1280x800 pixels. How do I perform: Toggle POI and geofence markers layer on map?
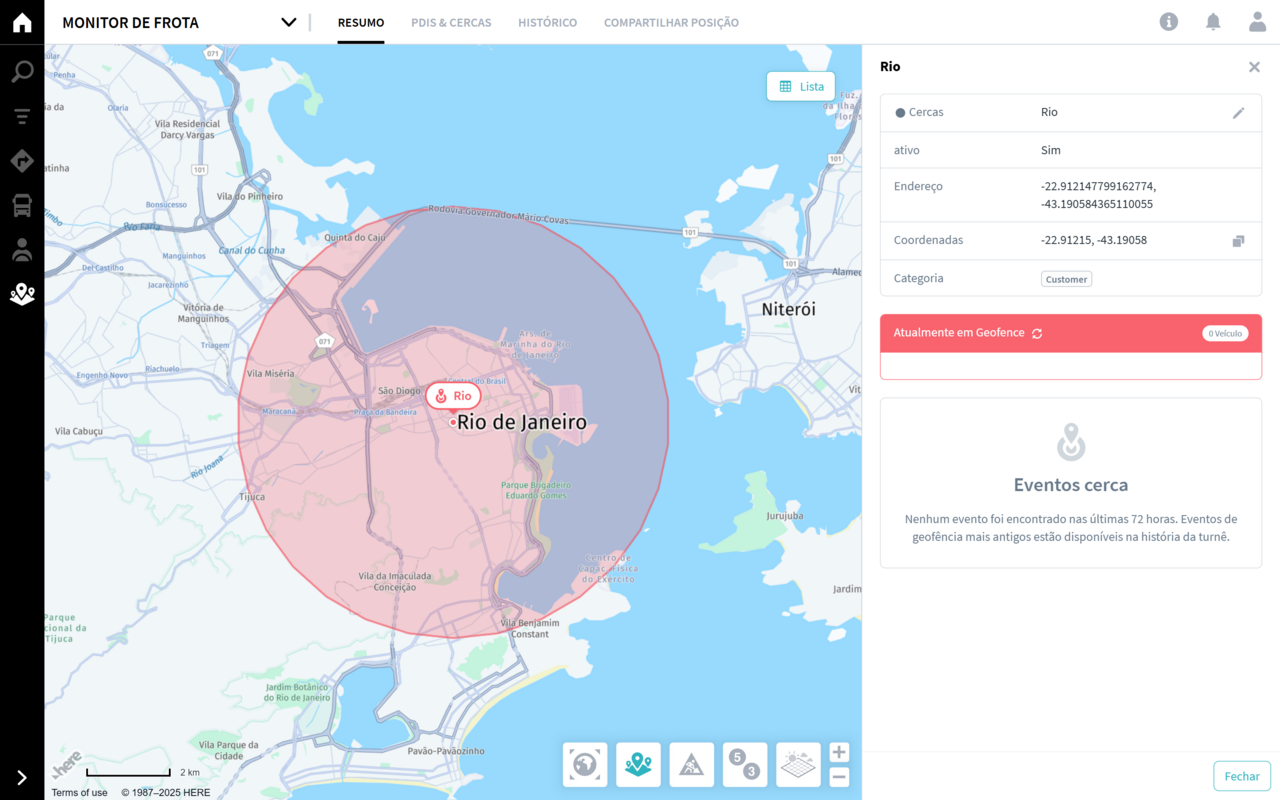pyautogui.click(x=638, y=765)
